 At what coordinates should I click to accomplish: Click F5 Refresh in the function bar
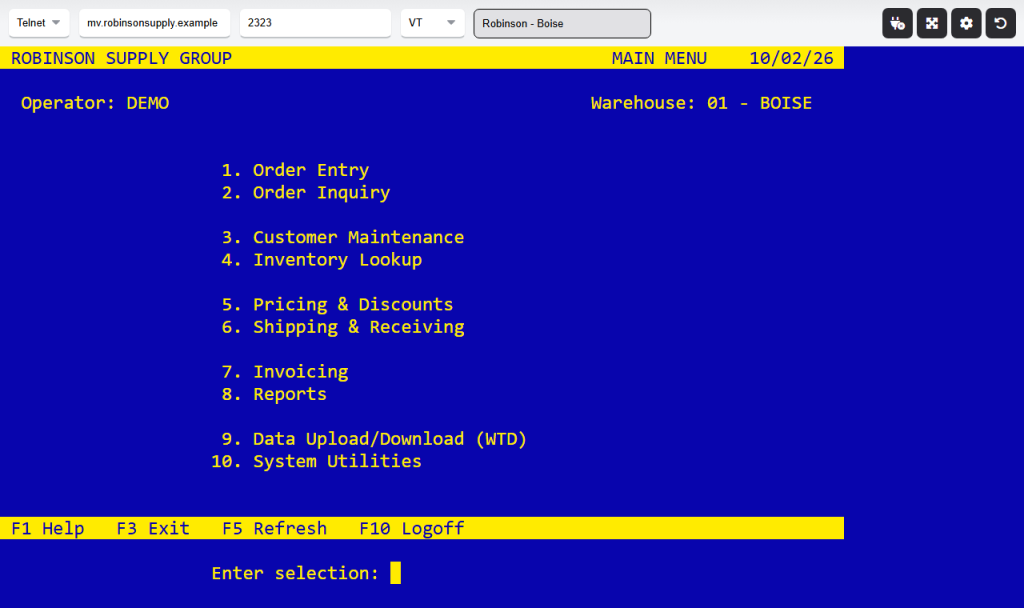[274, 528]
